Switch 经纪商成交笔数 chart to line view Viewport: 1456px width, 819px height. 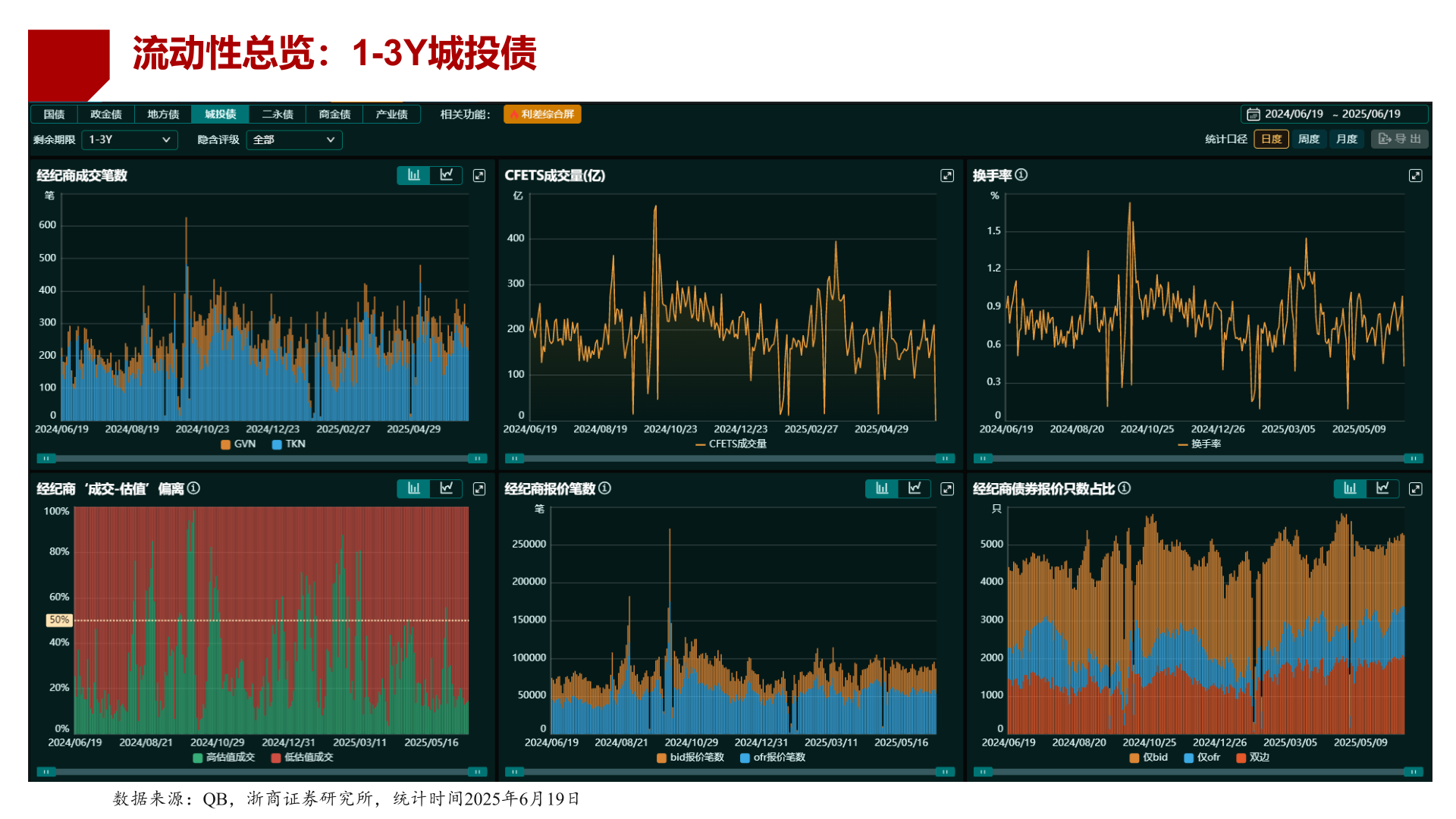[447, 175]
